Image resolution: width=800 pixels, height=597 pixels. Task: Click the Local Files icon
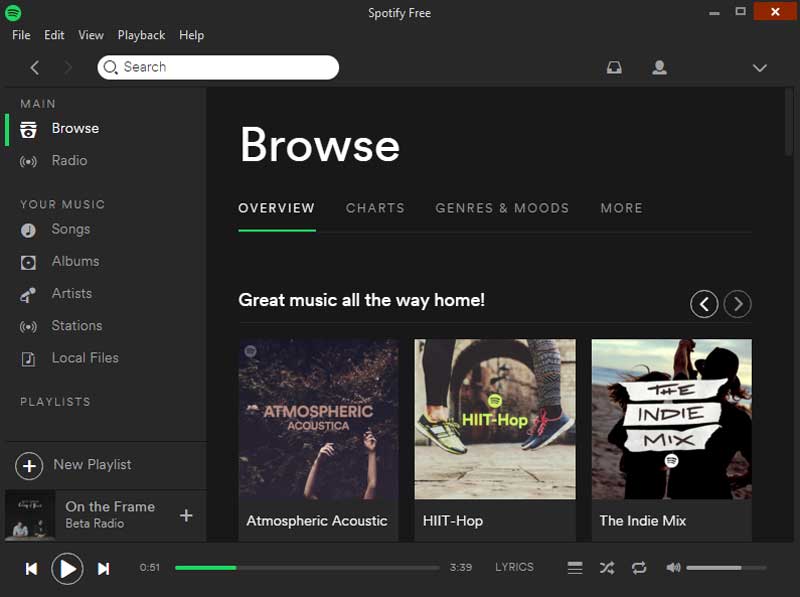(x=28, y=359)
